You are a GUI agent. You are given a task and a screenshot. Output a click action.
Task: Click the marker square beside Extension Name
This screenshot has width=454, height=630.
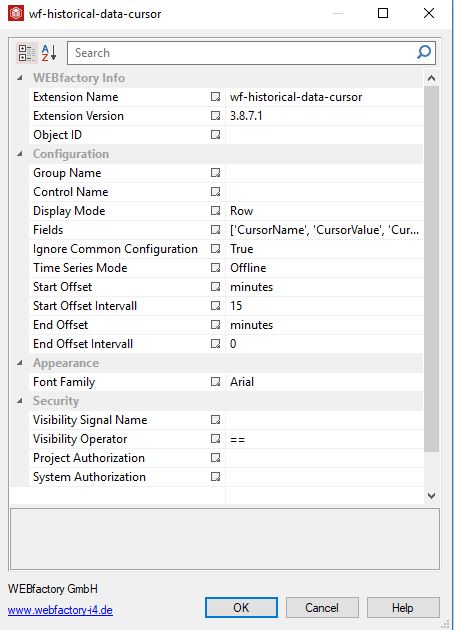coord(215,97)
